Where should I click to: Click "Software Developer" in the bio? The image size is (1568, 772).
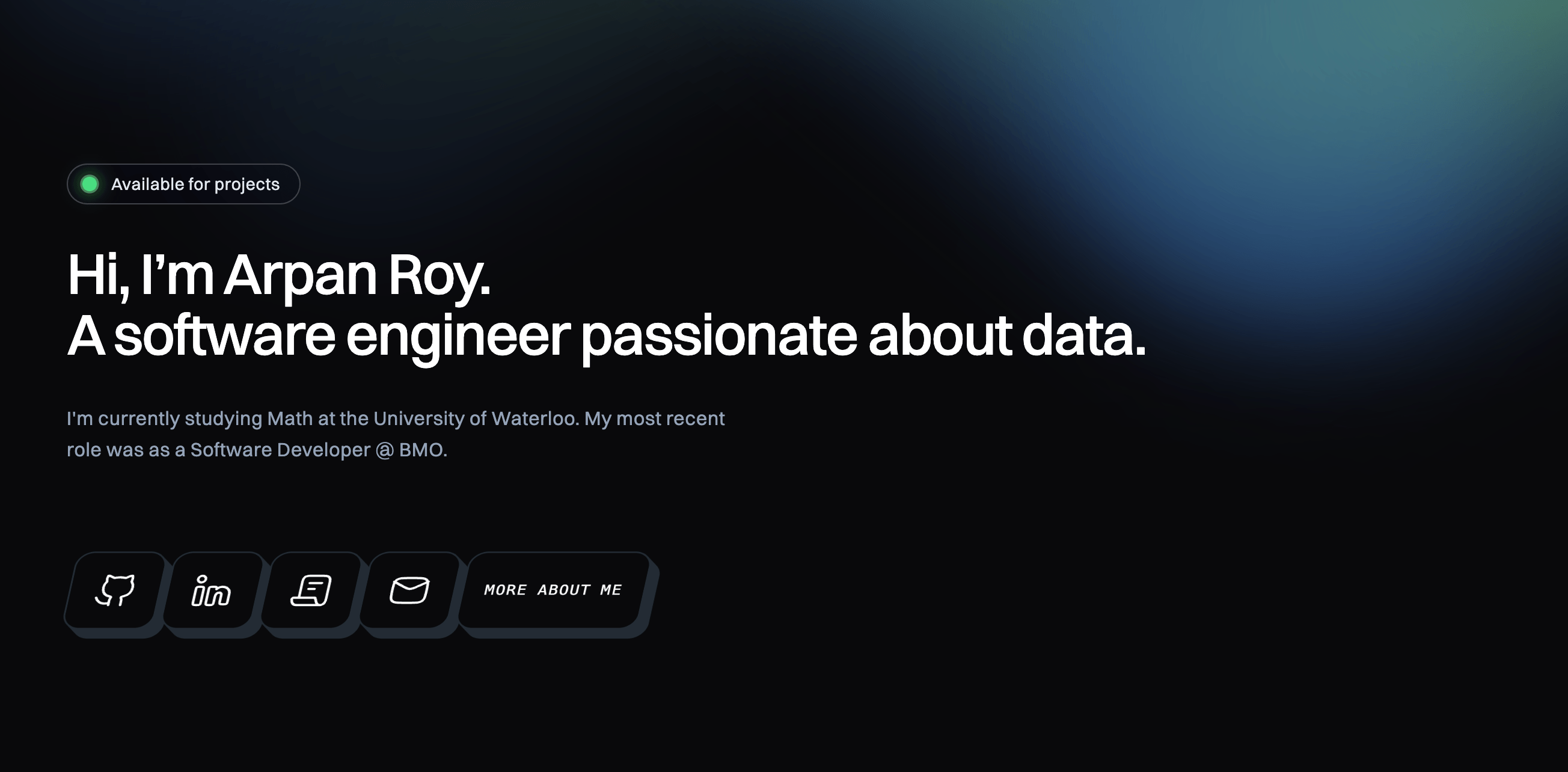pyautogui.click(x=280, y=450)
